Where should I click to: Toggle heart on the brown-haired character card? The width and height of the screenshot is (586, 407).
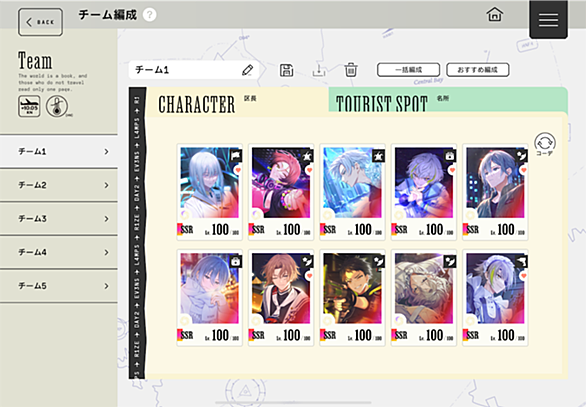click(x=309, y=276)
